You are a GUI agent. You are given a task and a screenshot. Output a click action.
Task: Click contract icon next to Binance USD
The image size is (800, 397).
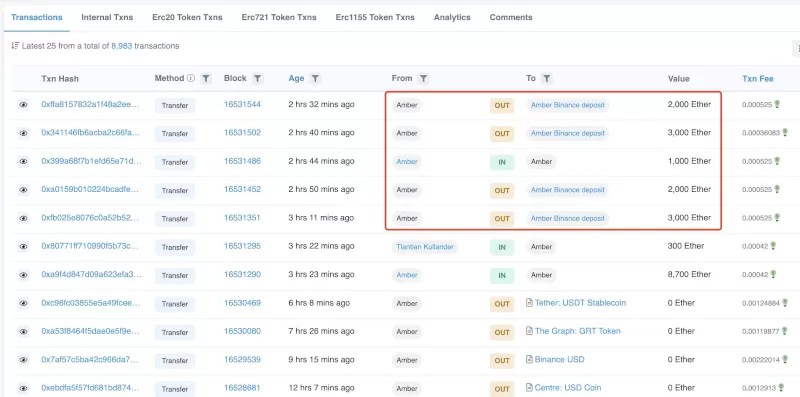coord(530,359)
